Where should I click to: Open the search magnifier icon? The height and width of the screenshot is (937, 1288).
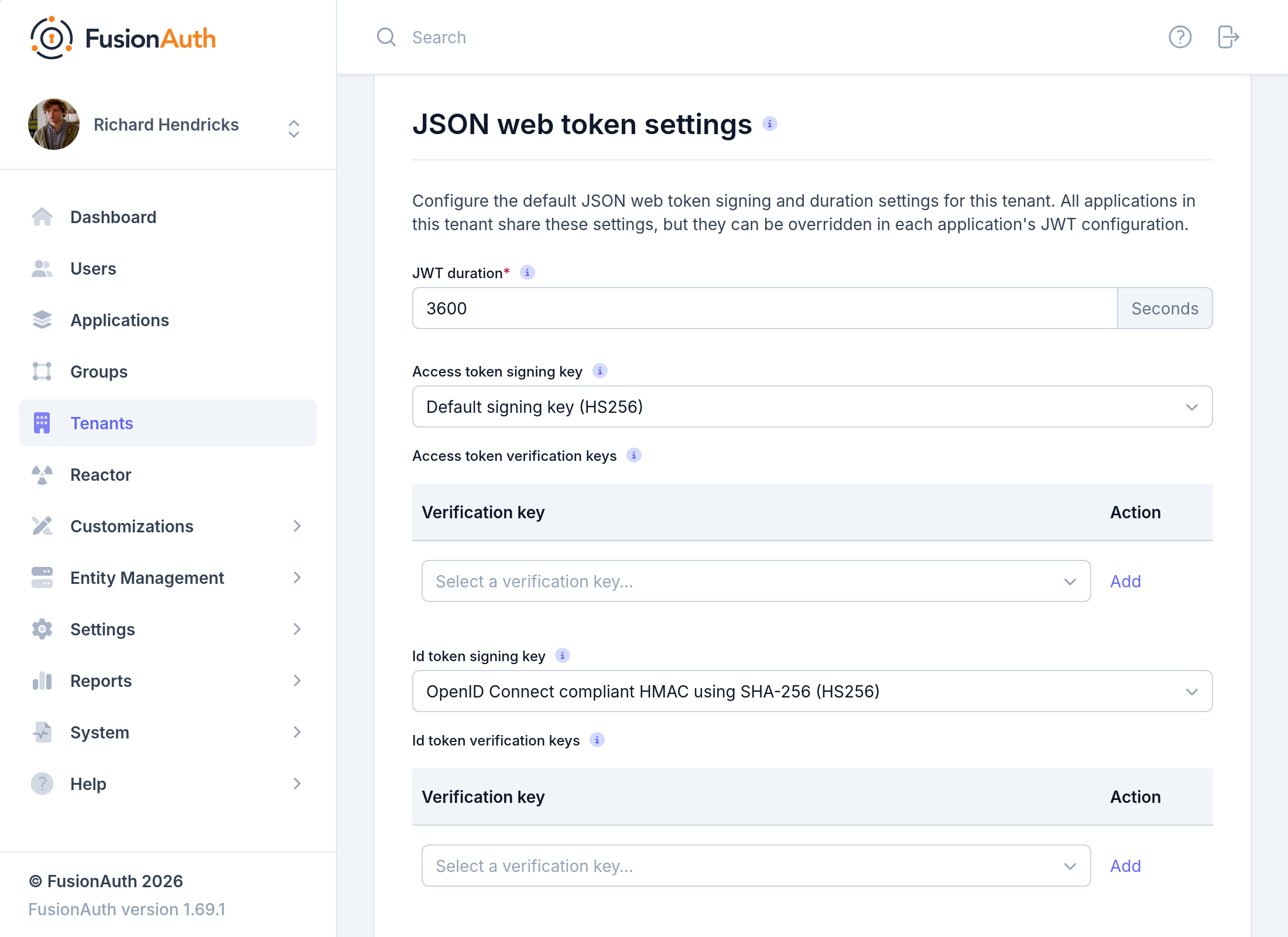[x=386, y=37]
